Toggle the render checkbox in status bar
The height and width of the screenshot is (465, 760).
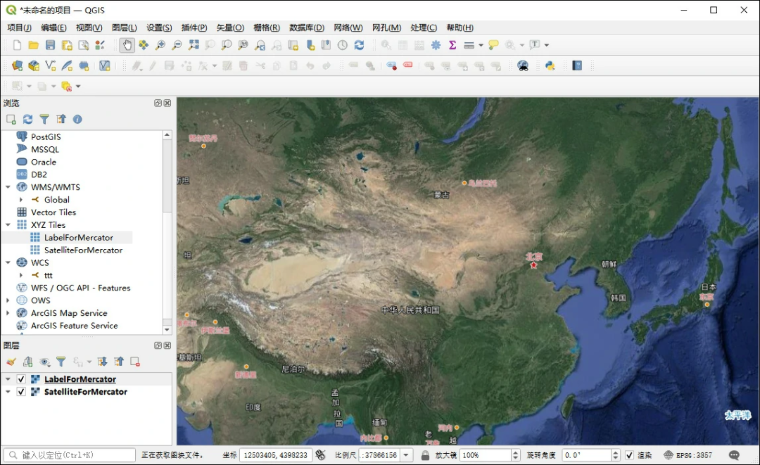pyautogui.click(x=629, y=455)
